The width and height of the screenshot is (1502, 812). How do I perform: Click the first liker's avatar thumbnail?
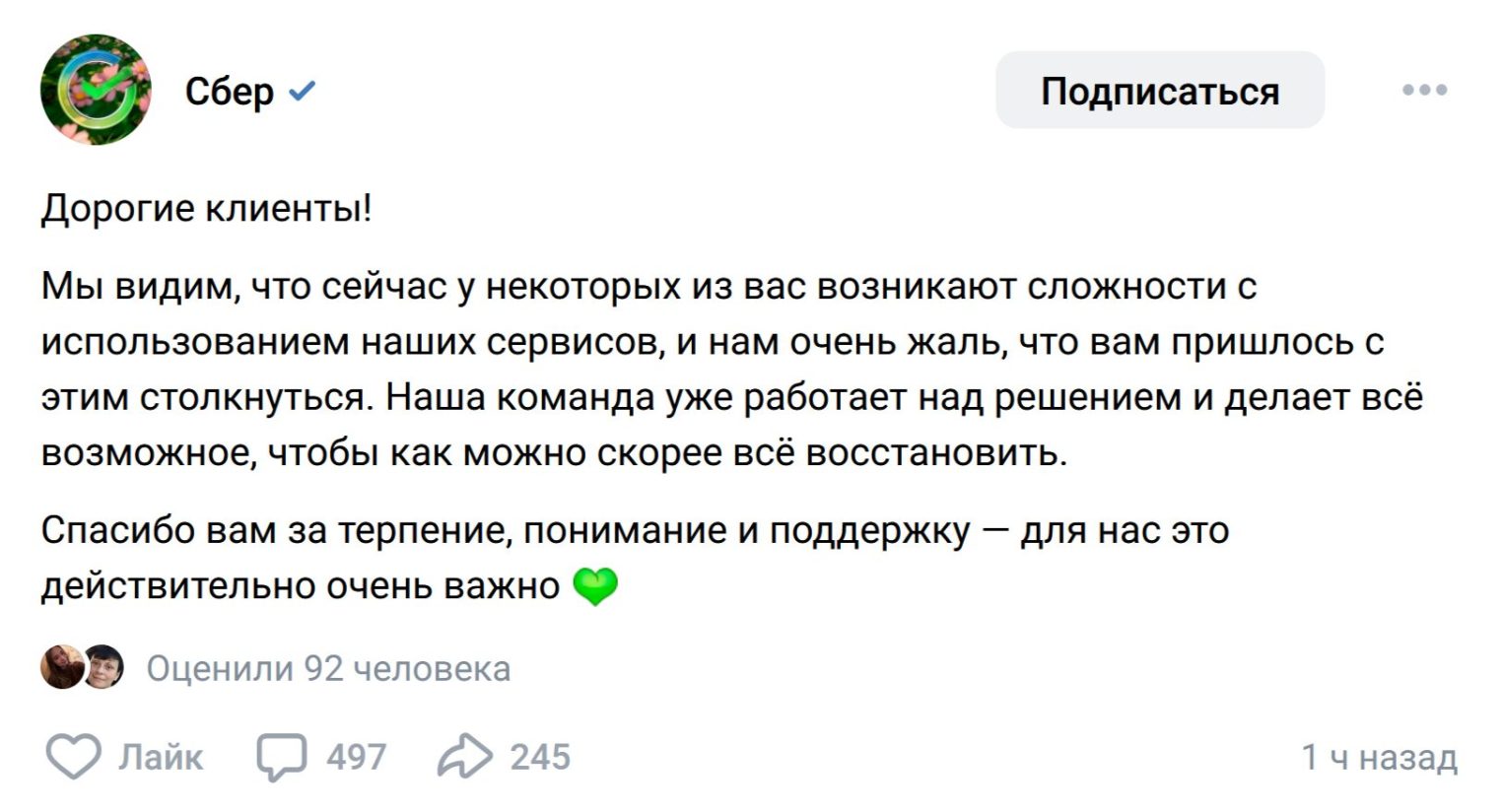click(61, 668)
